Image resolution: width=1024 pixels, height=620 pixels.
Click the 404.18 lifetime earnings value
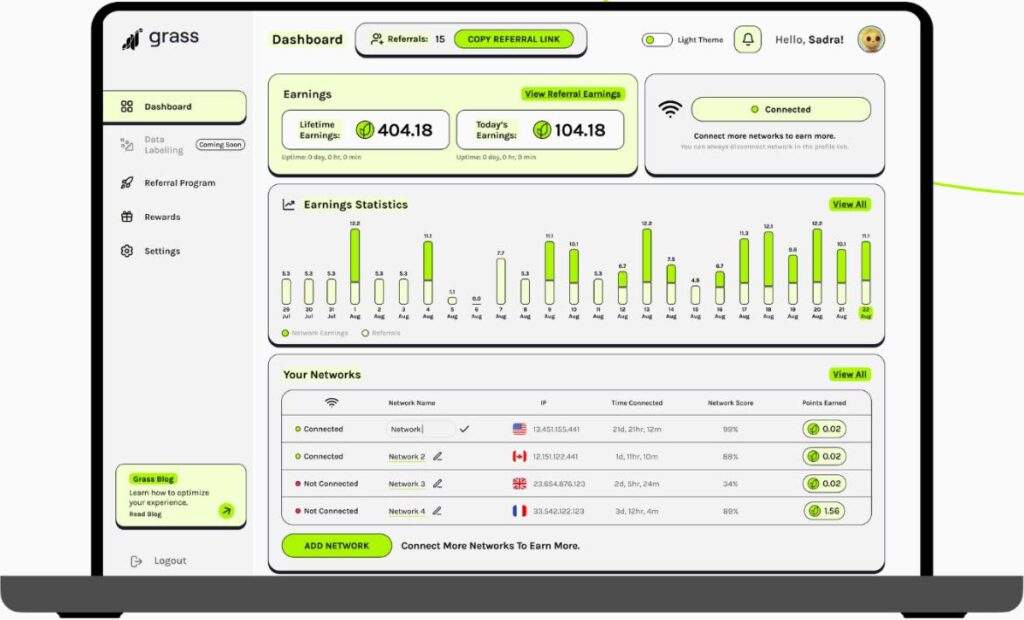(405, 130)
